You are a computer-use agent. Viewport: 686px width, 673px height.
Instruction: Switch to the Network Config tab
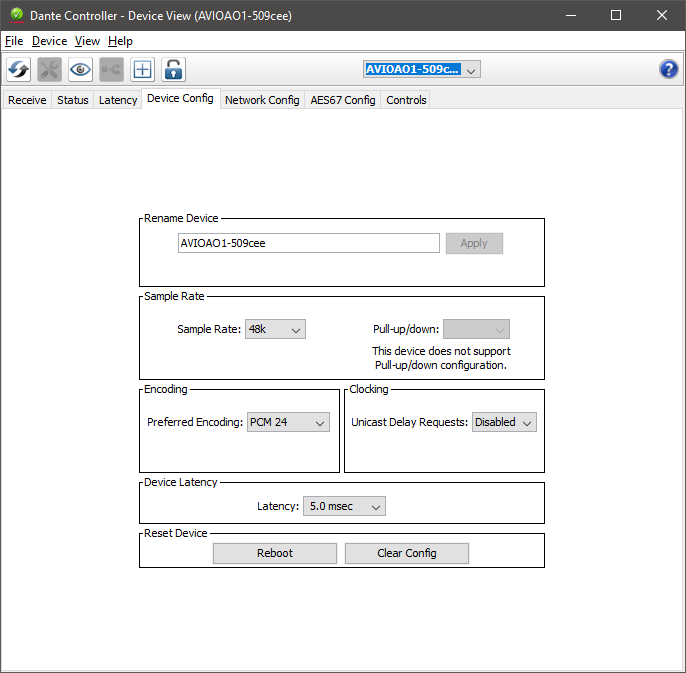262,100
